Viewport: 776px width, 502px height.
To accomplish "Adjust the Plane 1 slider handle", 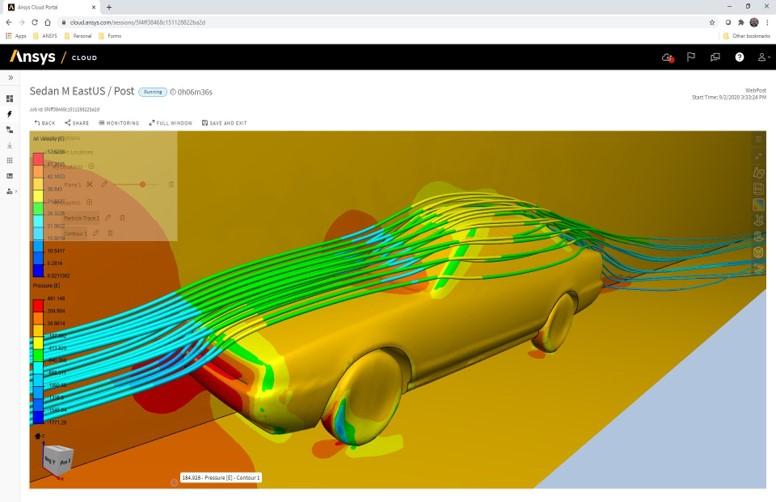I will point(143,184).
